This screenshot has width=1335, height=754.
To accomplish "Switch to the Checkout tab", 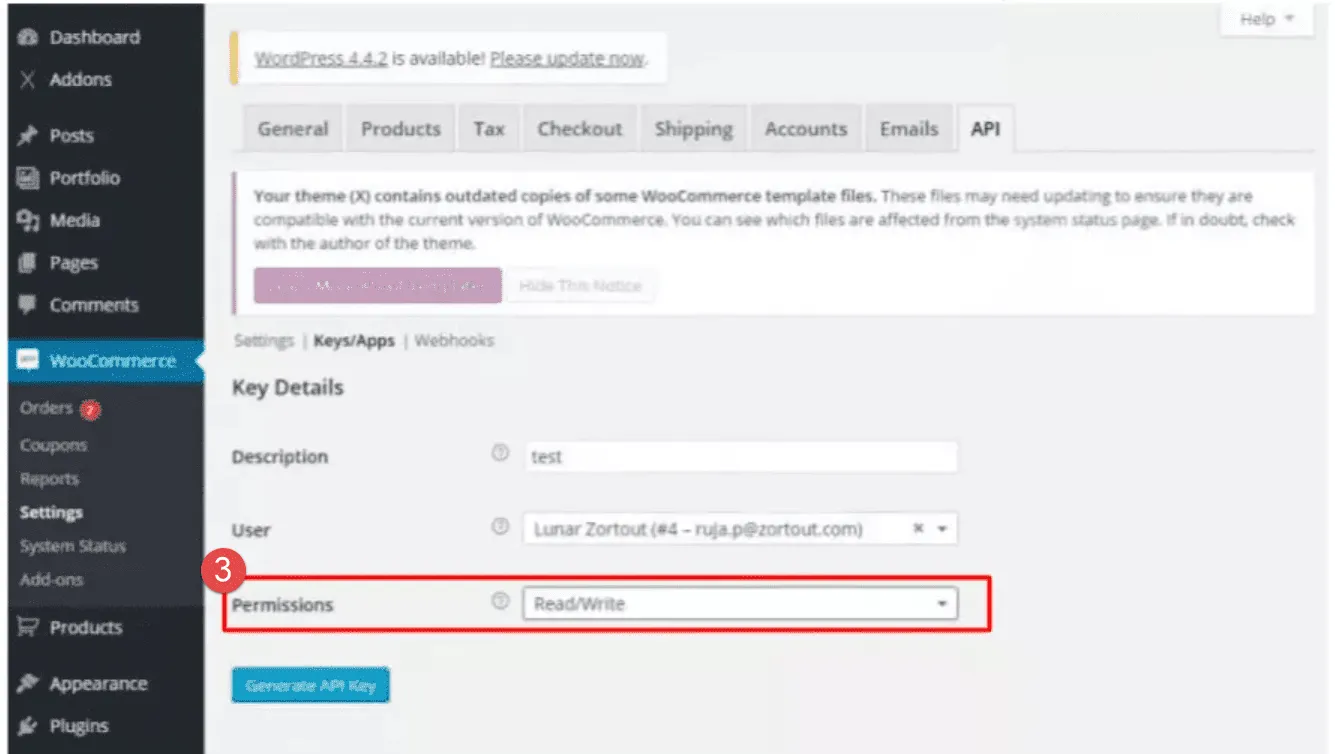I will pos(579,129).
